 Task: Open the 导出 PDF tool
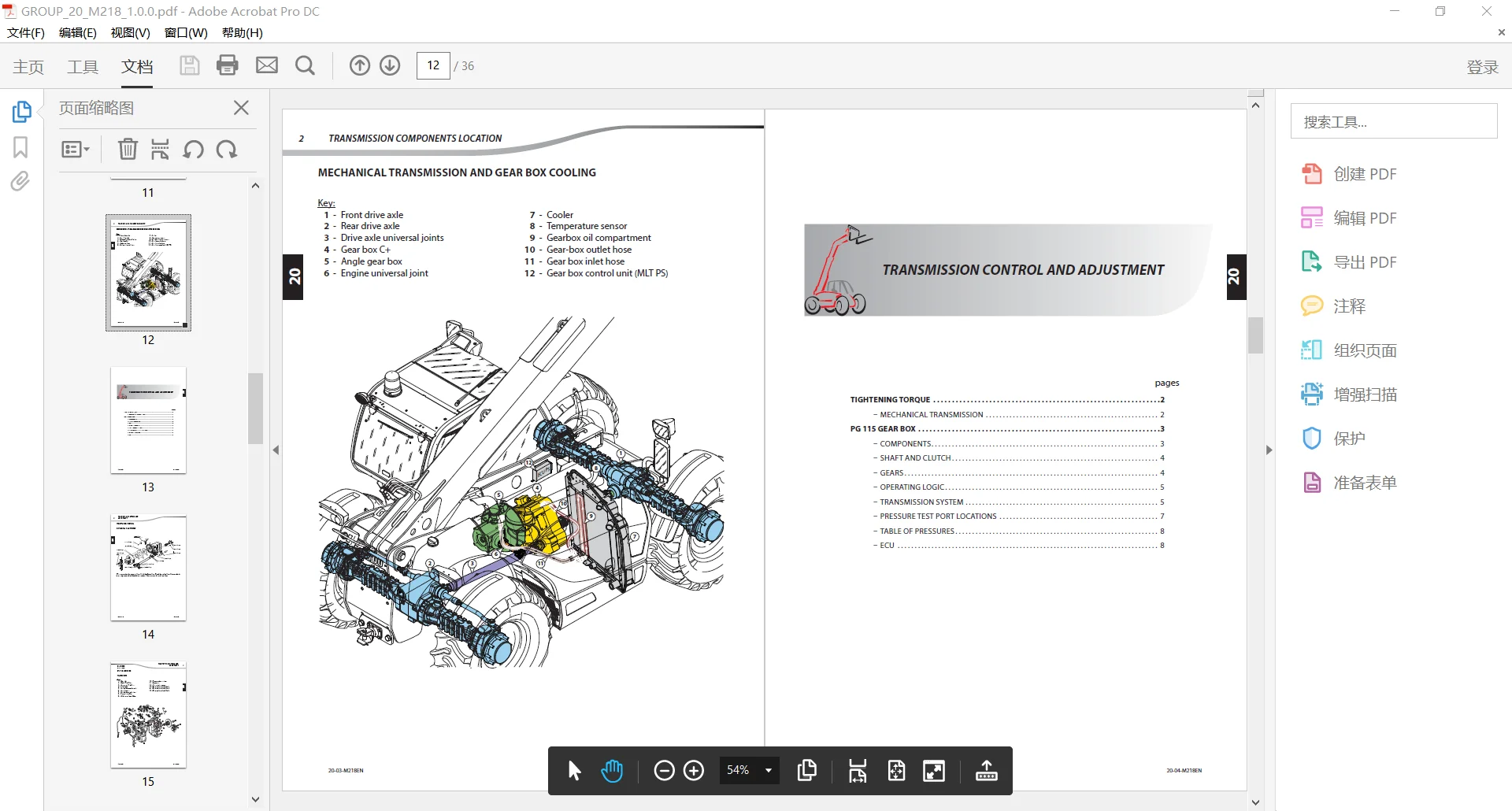[1350, 262]
